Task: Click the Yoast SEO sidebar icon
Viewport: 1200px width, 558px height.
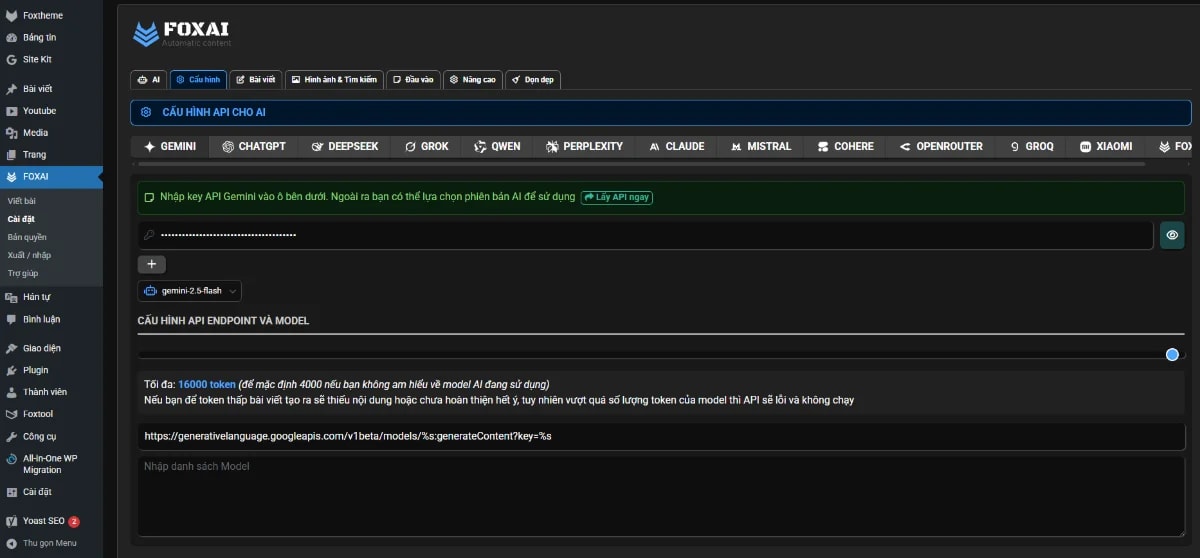Action: pyautogui.click(x=12, y=521)
